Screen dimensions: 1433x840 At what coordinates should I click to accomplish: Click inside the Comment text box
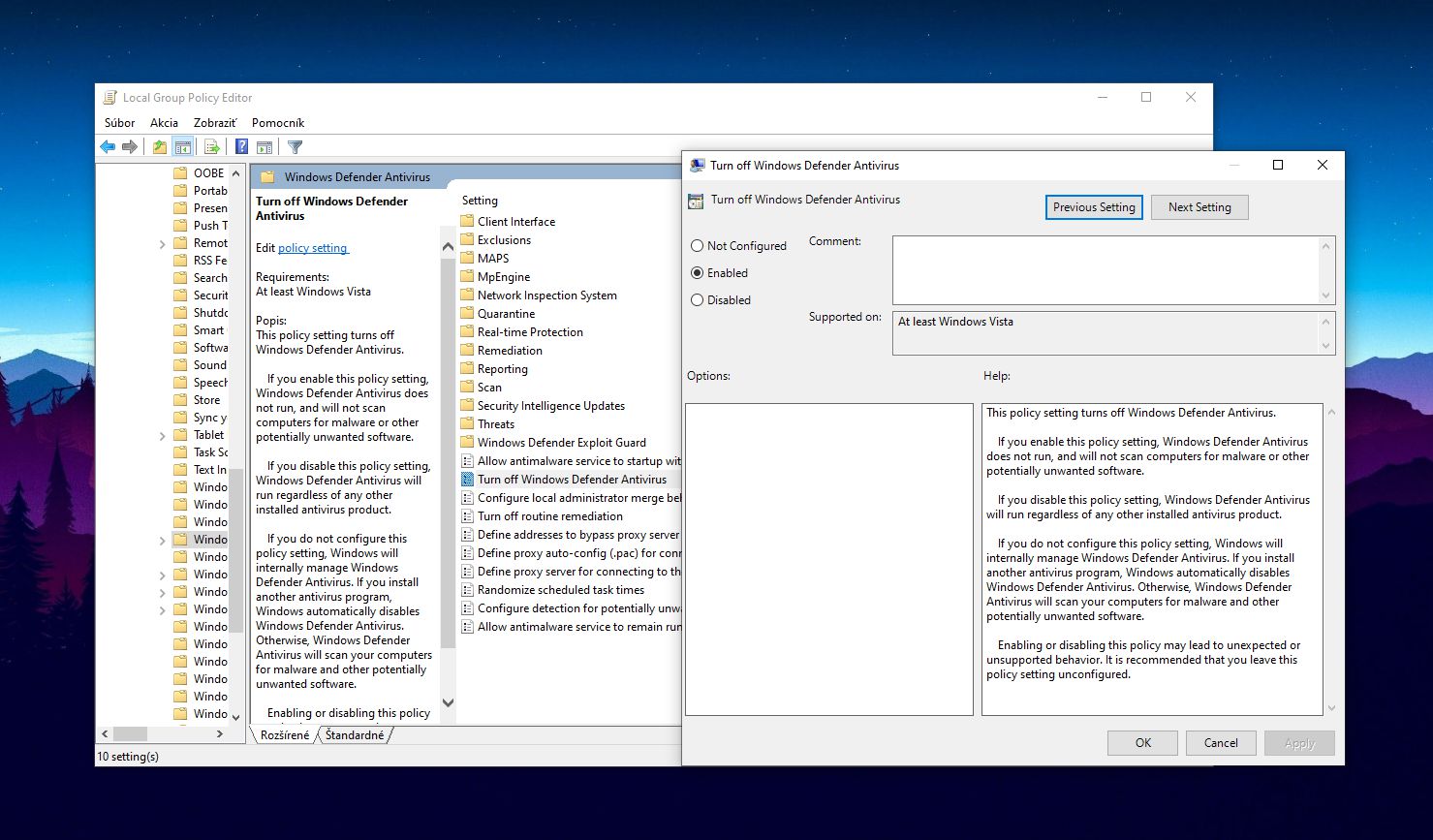click(x=1105, y=270)
